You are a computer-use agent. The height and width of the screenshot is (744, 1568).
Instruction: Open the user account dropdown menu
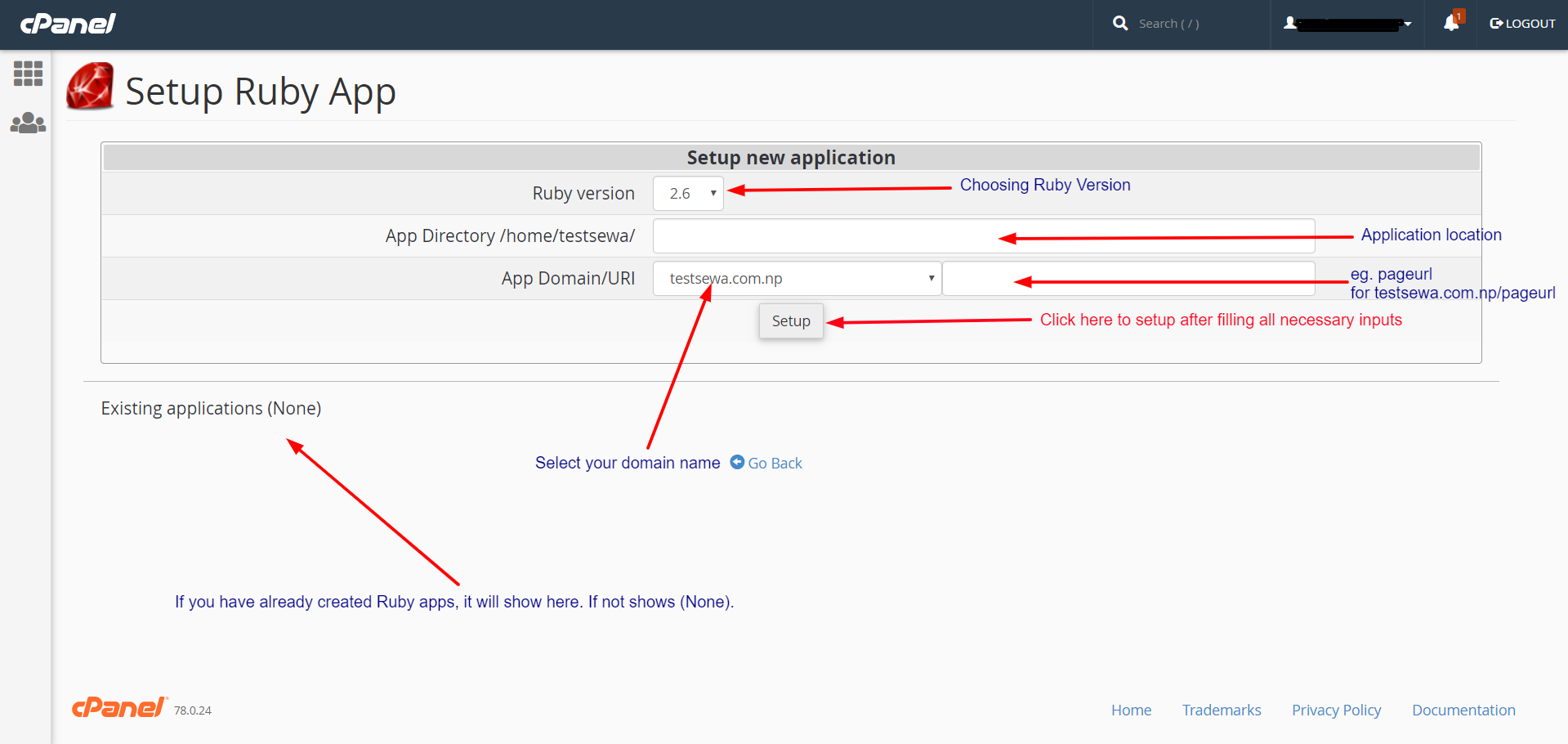click(1347, 24)
